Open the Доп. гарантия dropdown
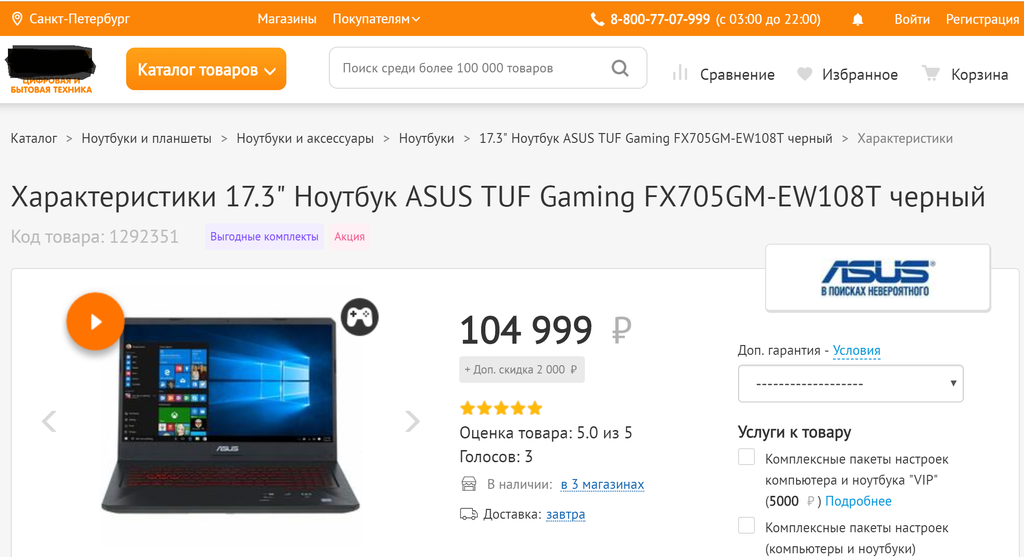The height and width of the screenshot is (557, 1024). click(850, 383)
